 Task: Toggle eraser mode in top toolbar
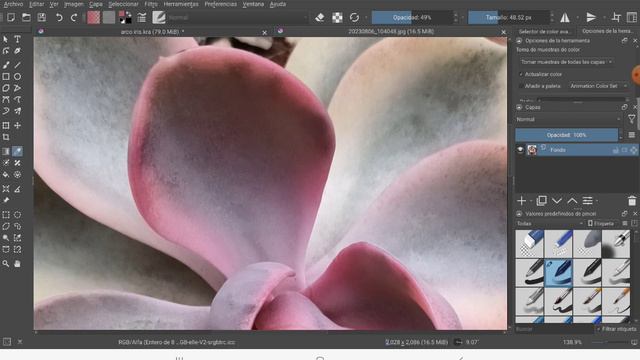[320, 17]
